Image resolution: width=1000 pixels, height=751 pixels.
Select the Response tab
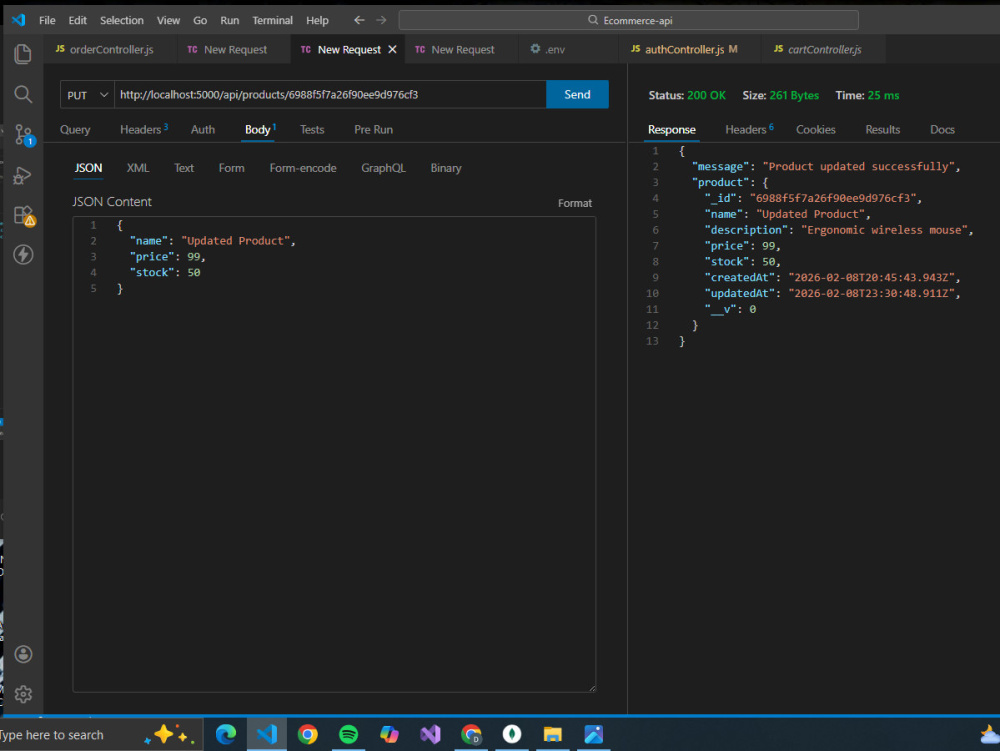[x=672, y=129]
